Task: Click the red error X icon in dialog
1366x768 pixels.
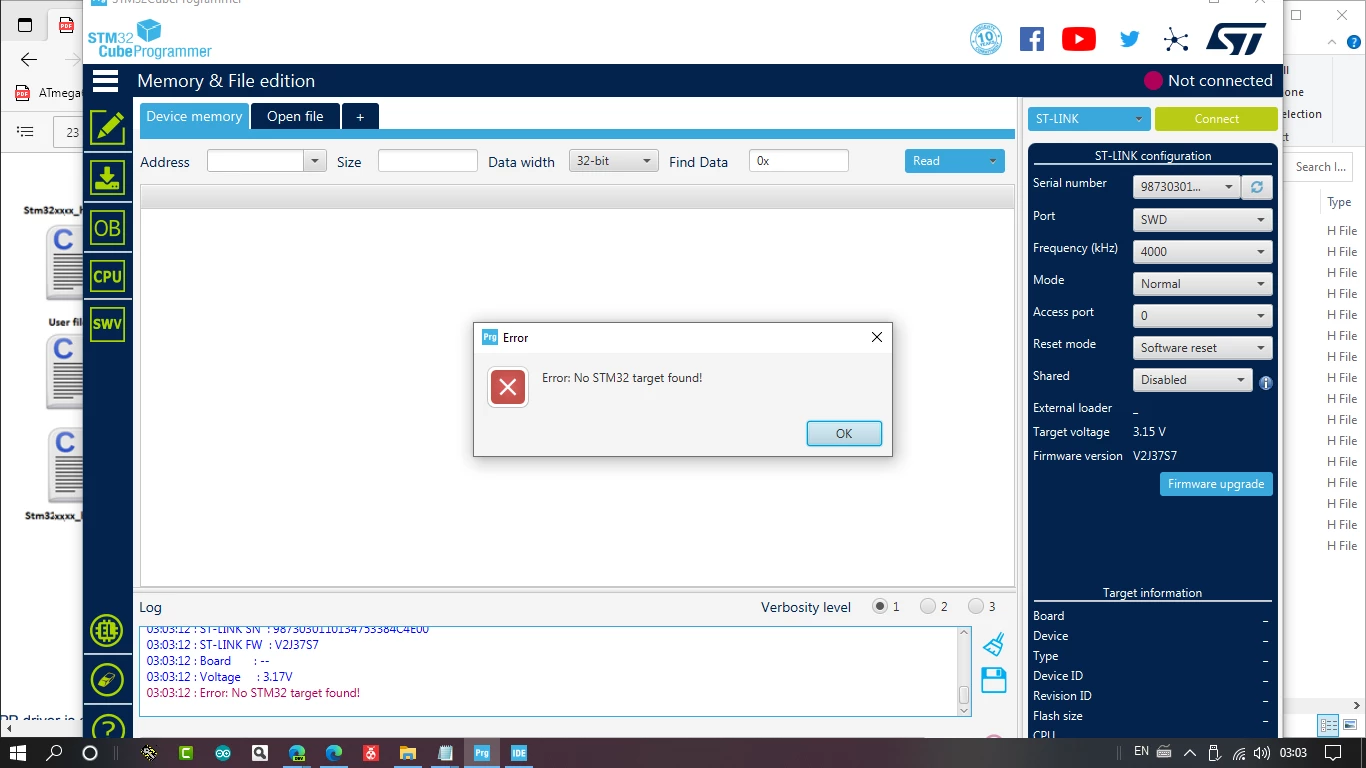Action: [x=508, y=387]
